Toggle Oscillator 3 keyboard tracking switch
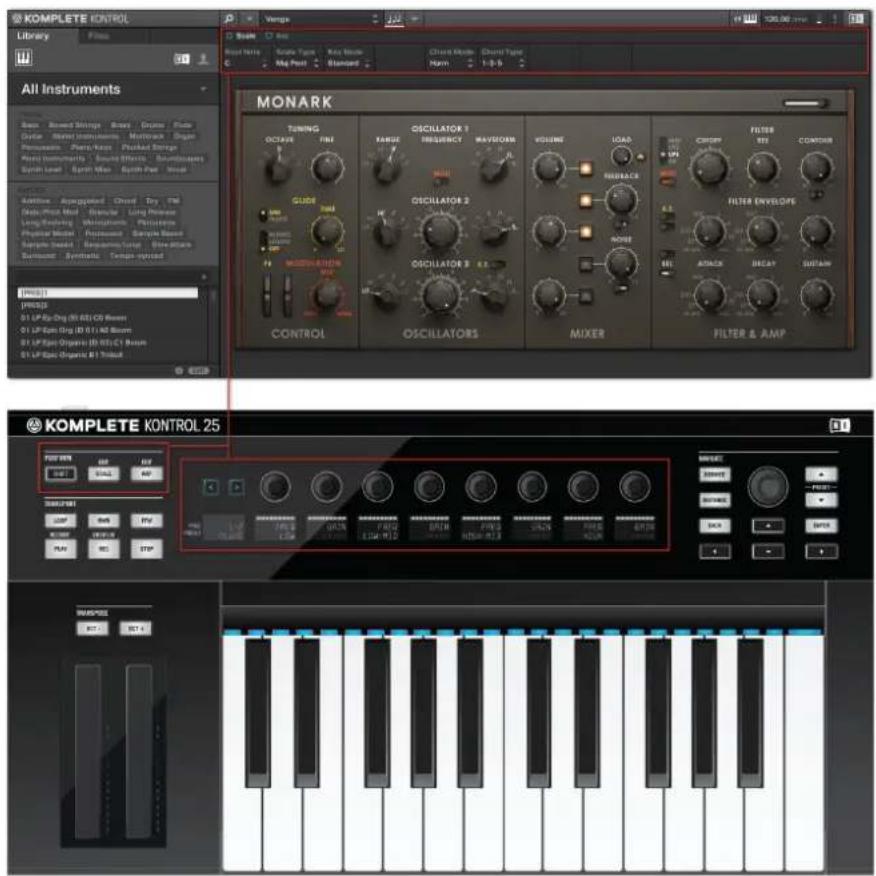The image size is (876, 876). click(x=497, y=264)
